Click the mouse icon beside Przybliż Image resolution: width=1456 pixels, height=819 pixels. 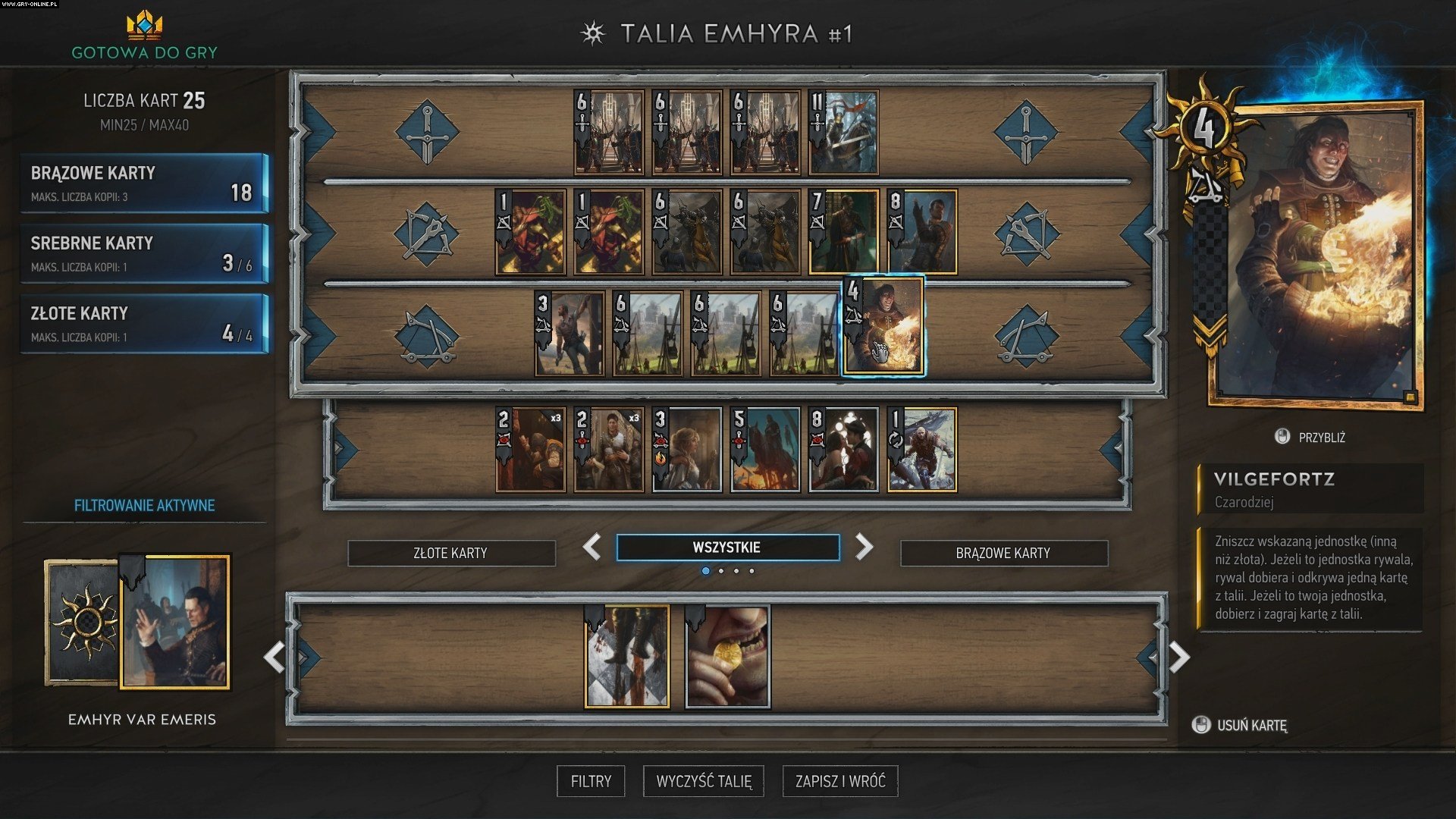pyautogui.click(x=1282, y=437)
